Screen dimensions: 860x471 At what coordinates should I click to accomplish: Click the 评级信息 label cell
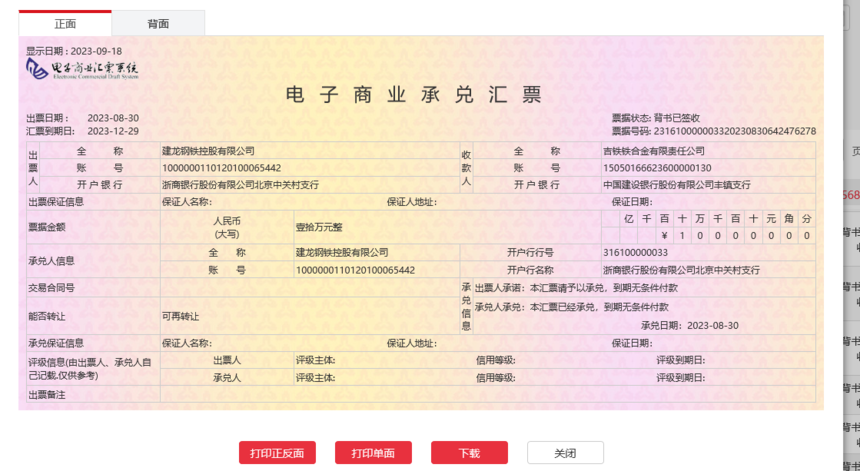tap(93, 368)
